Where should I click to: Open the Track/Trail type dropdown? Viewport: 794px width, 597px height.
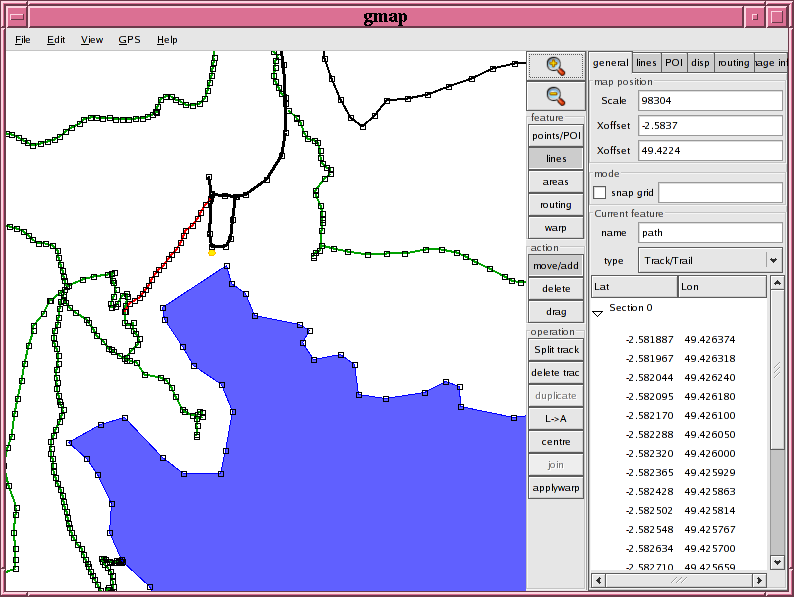pyautogui.click(x=773, y=260)
